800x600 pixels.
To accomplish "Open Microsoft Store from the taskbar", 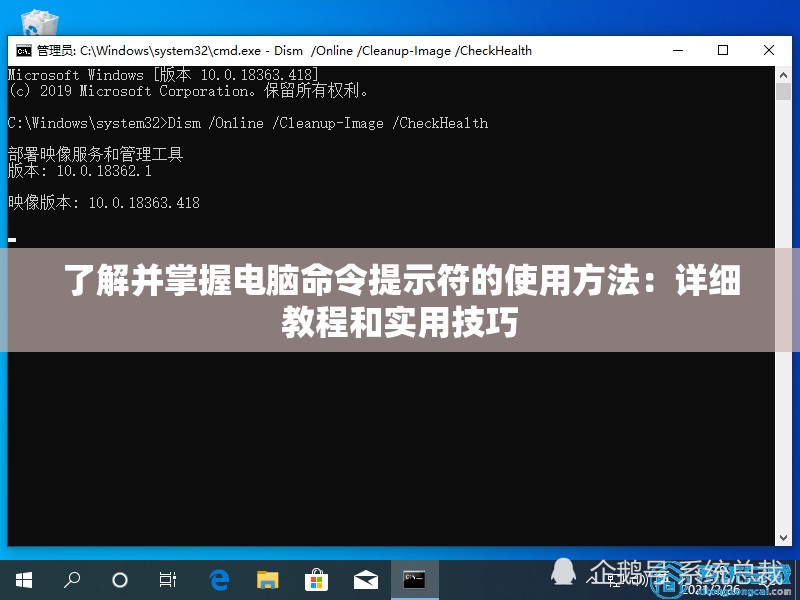I will [316, 580].
